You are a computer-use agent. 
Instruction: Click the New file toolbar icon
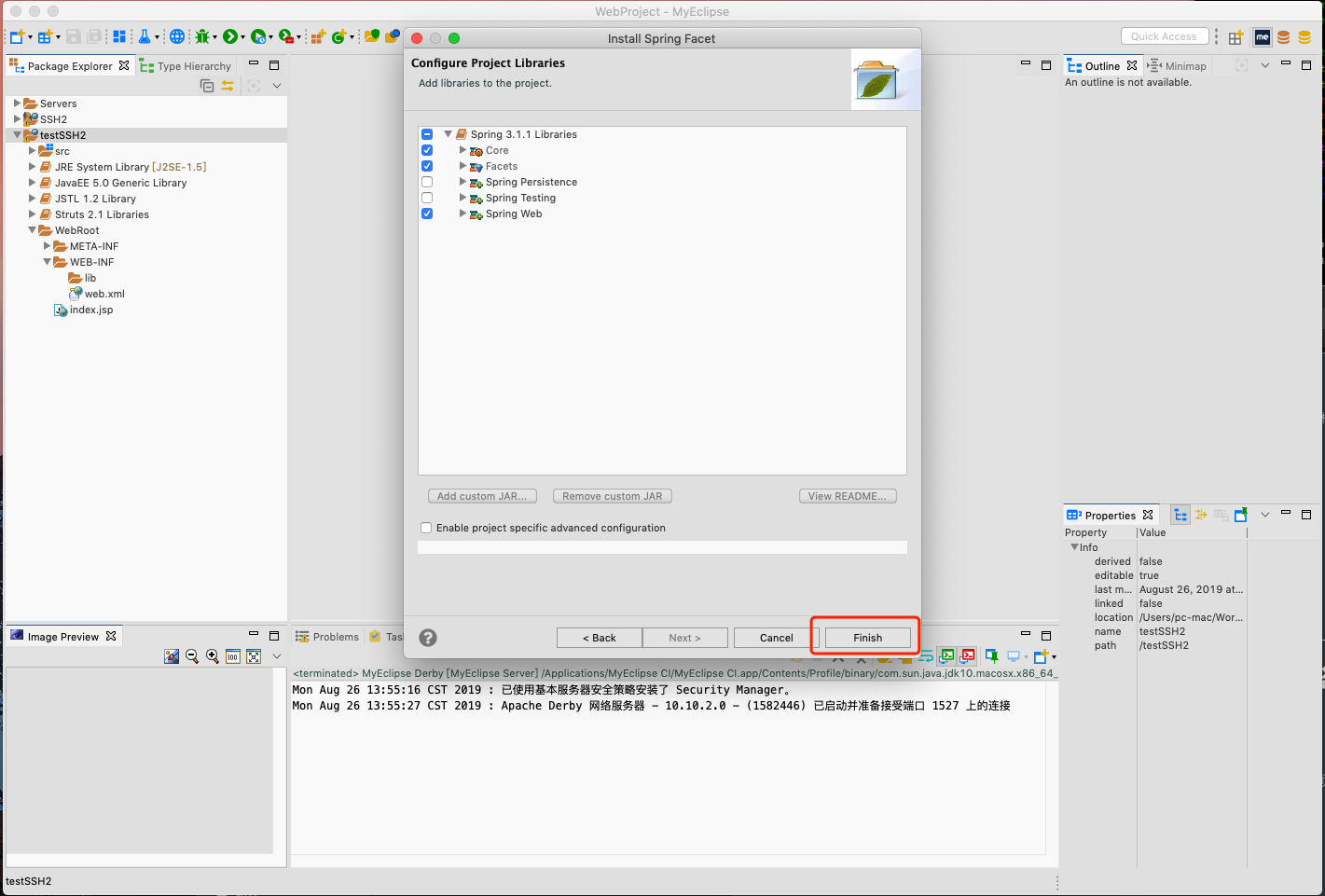point(17,36)
